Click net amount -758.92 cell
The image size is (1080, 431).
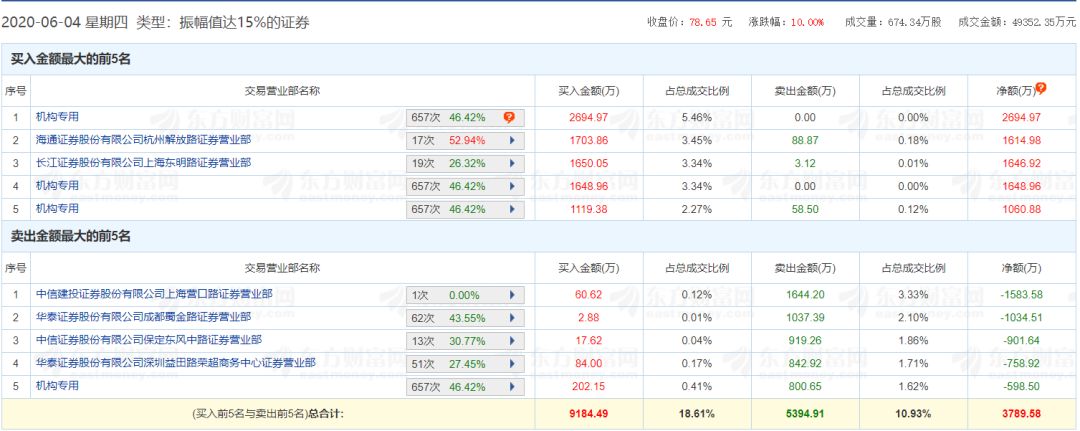(x=1021, y=363)
